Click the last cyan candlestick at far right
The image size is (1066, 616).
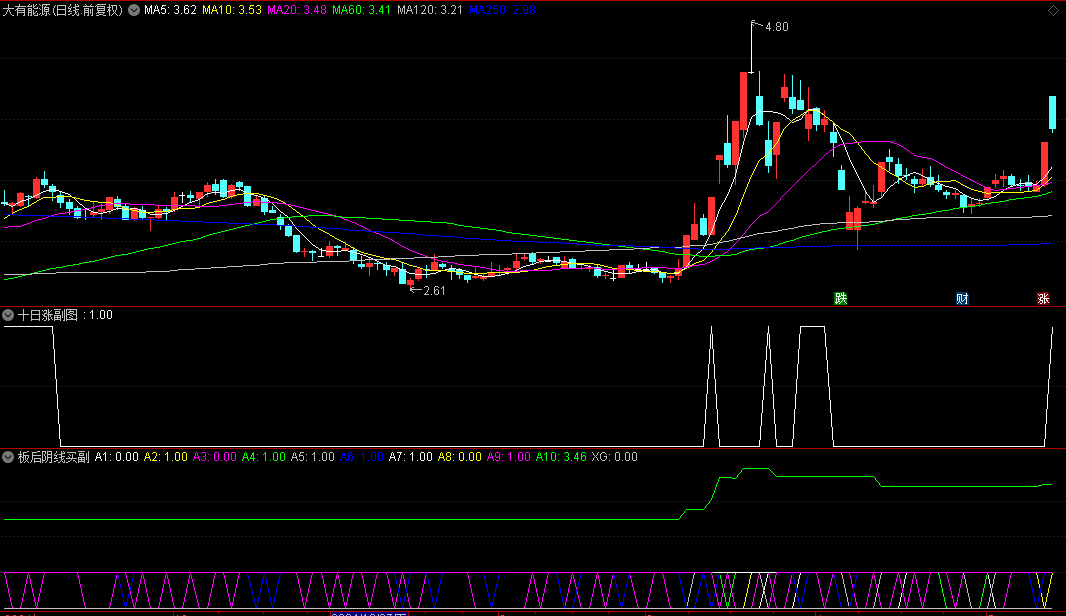coord(1052,113)
